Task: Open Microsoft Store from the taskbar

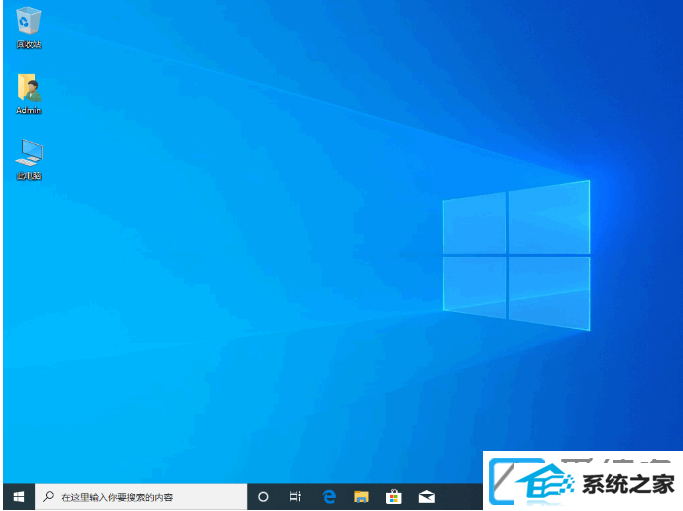Action: (x=394, y=497)
